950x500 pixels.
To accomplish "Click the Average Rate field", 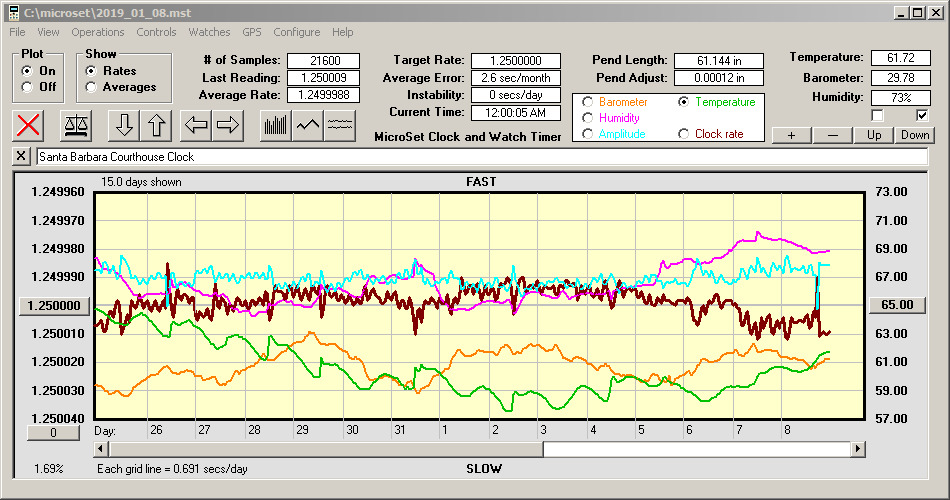I will tap(324, 95).
